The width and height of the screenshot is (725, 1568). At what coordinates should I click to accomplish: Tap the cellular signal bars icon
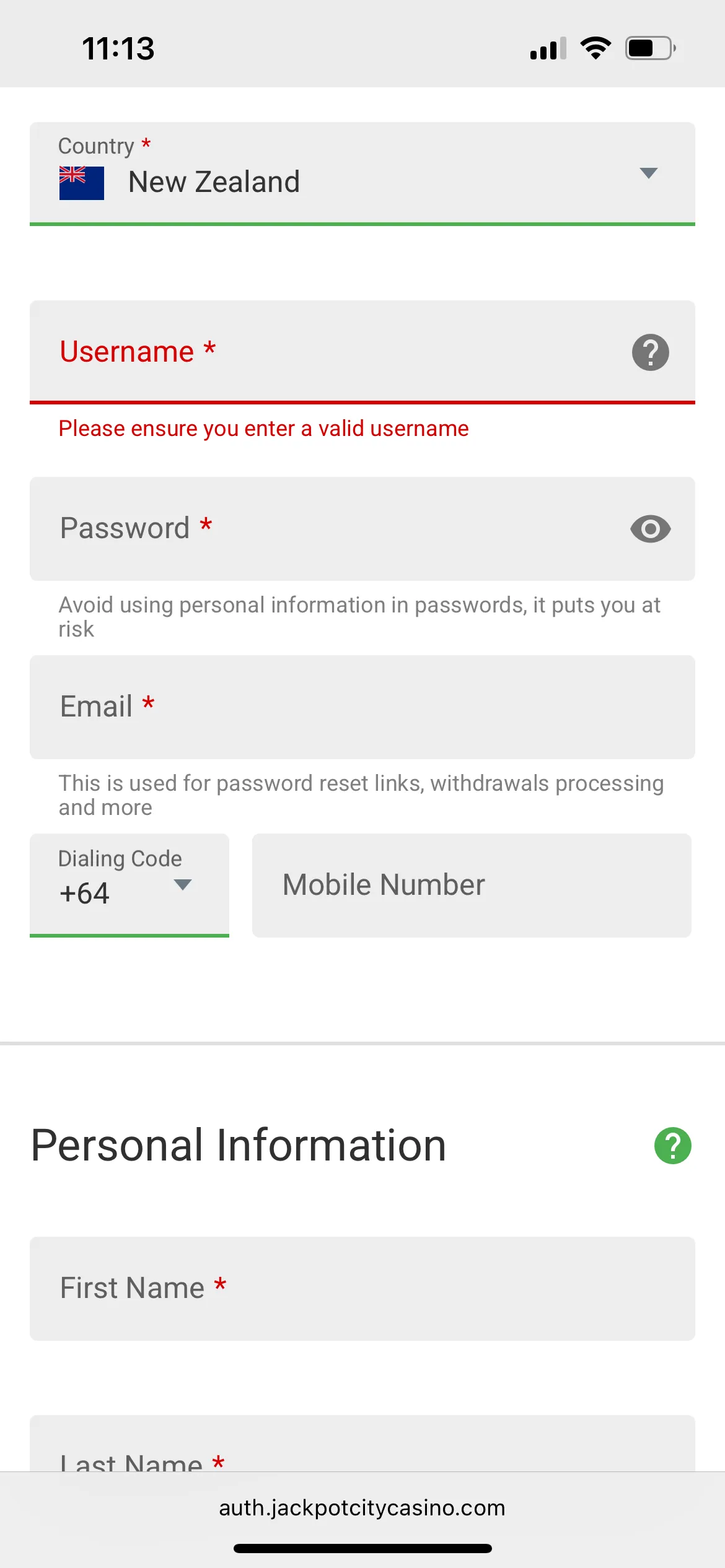click(548, 49)
